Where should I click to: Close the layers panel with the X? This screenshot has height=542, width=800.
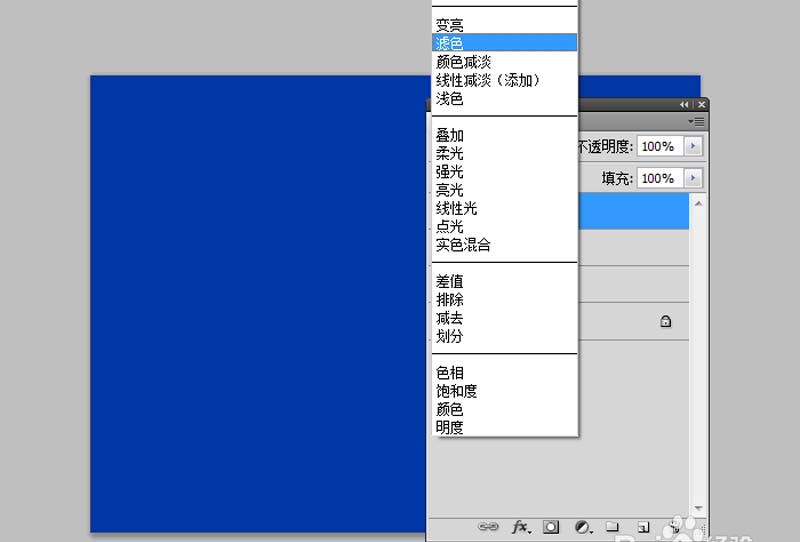[x=702, y=105]
